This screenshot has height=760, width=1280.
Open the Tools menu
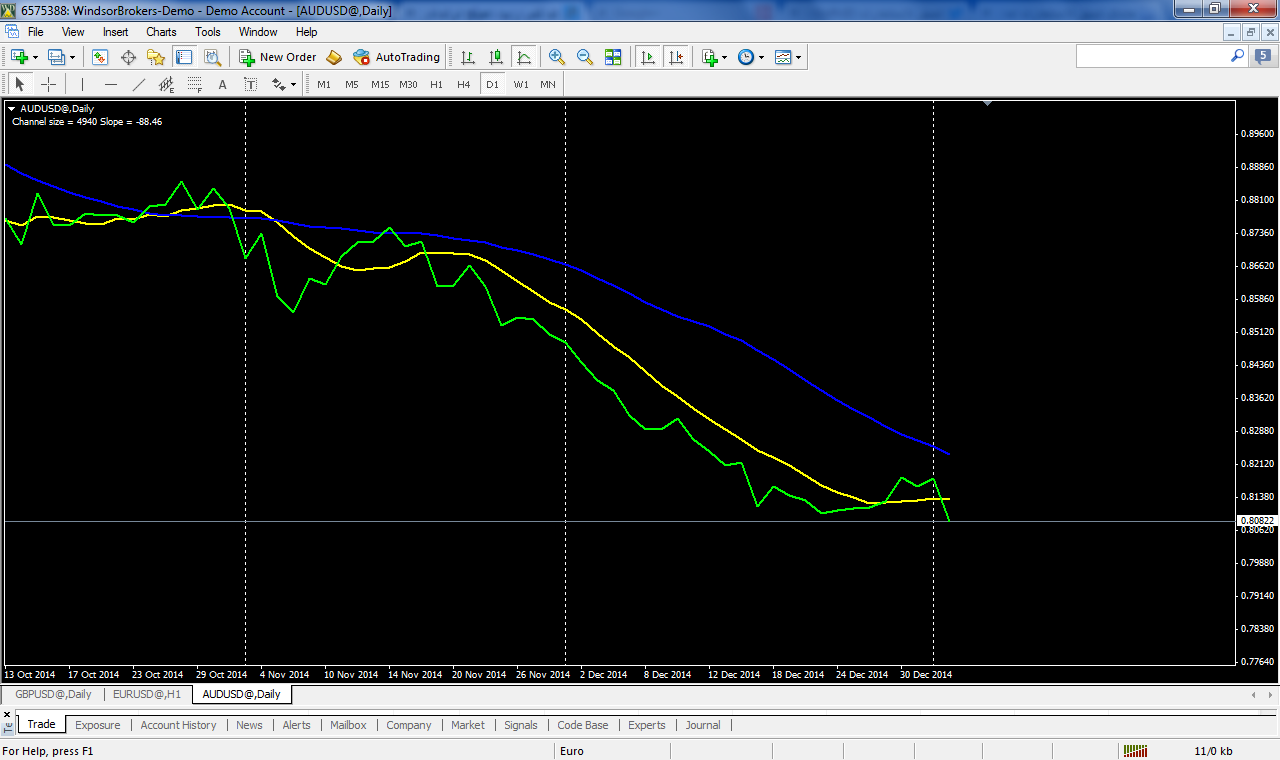(x=208, y=32)
